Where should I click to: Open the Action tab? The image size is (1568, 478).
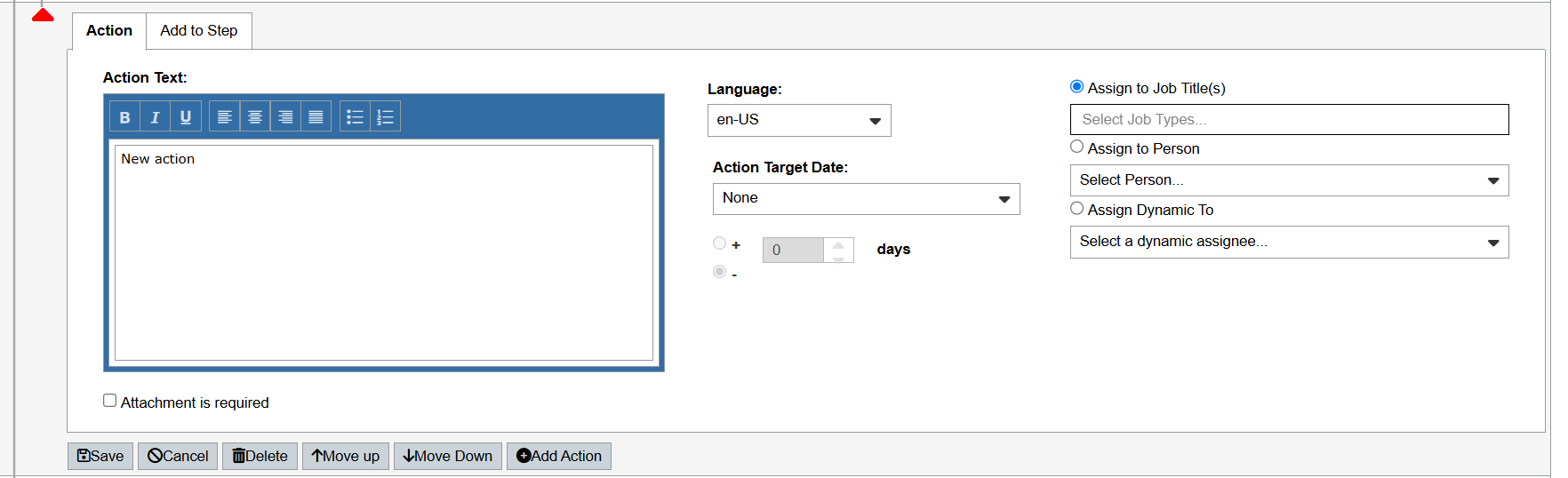coord(109,31)
